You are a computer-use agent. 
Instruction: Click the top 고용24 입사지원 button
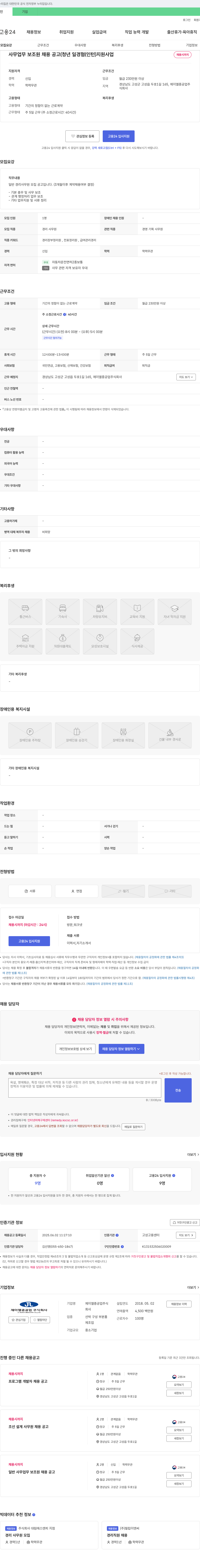click(118, 136)
